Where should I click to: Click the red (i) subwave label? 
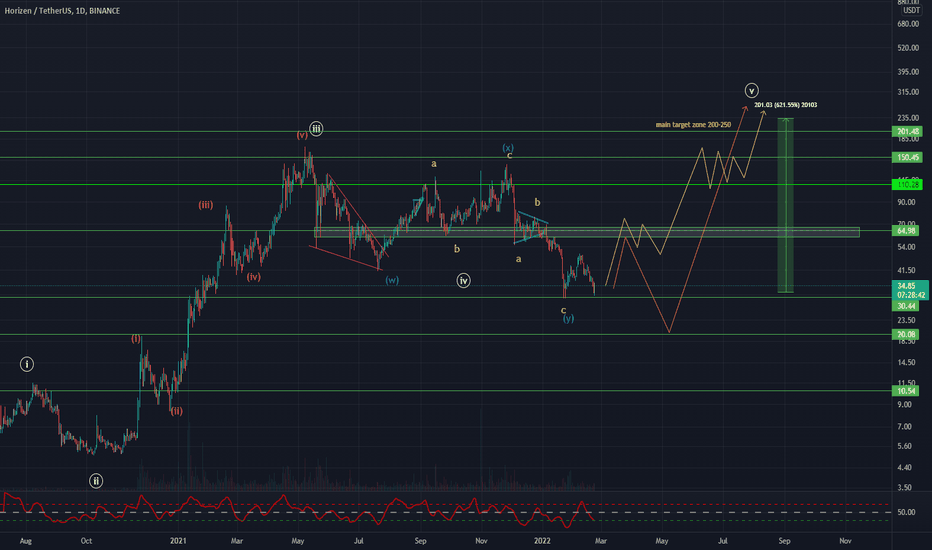point(136,339)
